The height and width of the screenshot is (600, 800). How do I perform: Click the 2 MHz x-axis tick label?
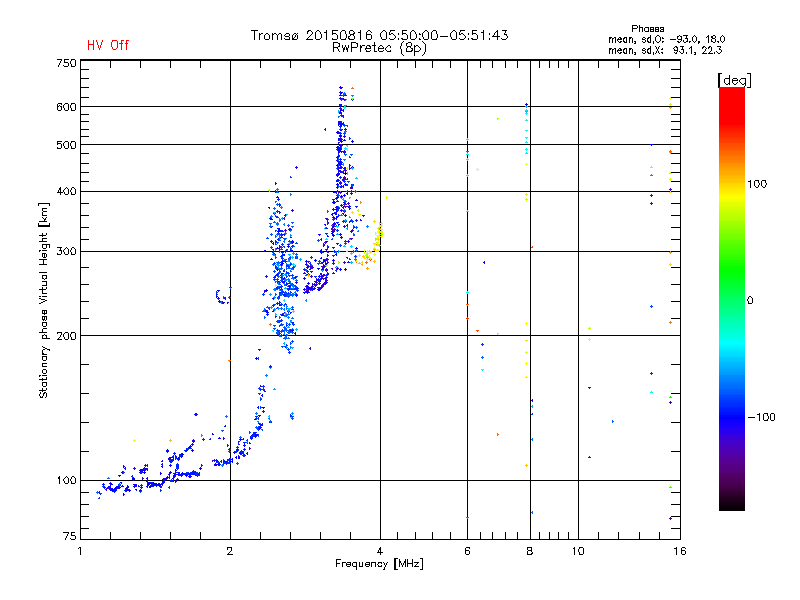point(230,551)
